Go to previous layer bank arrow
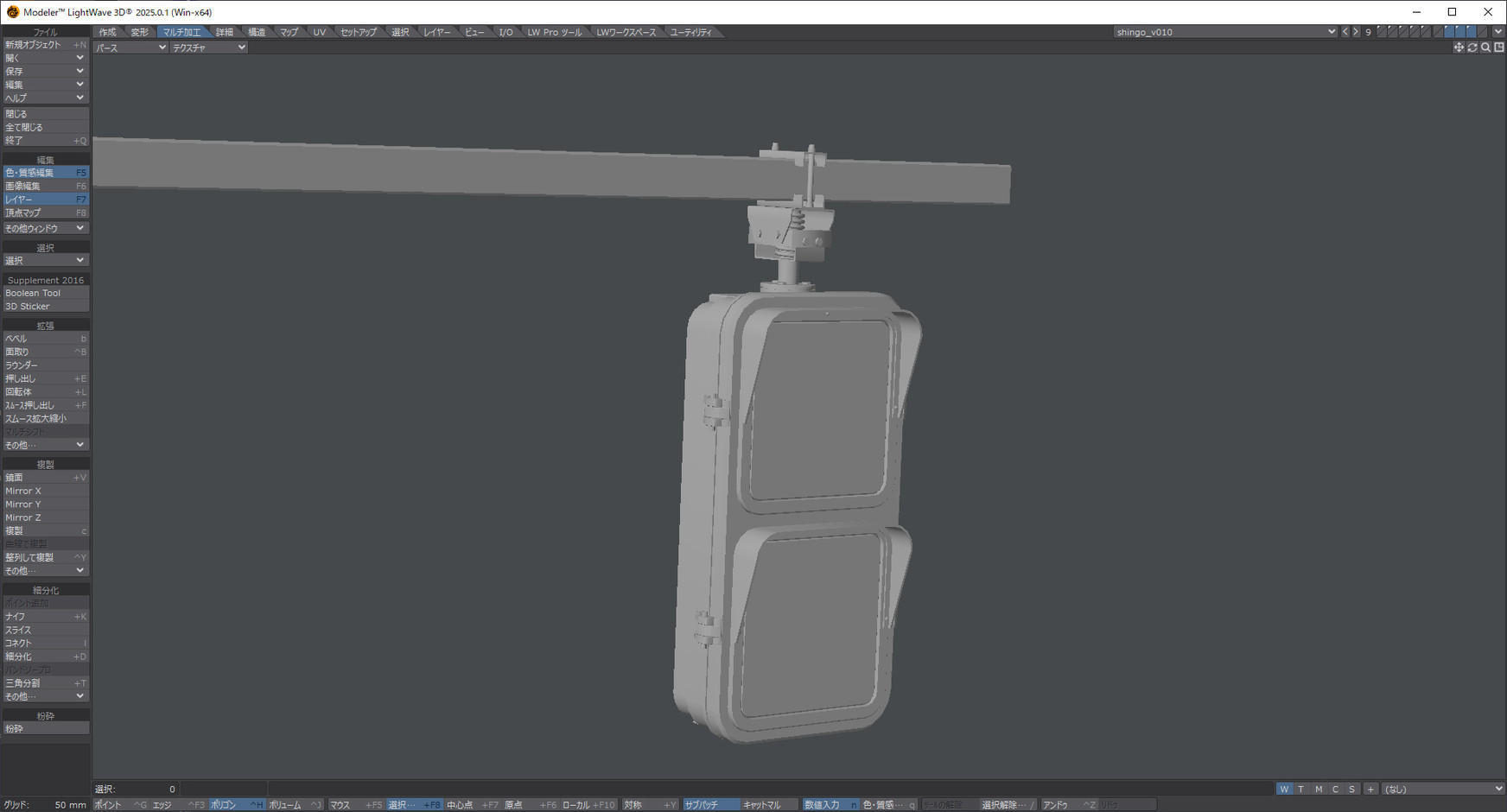The height and width of the screenshot is (812, 1507). pyautogui.click(x=1345, y=32)
